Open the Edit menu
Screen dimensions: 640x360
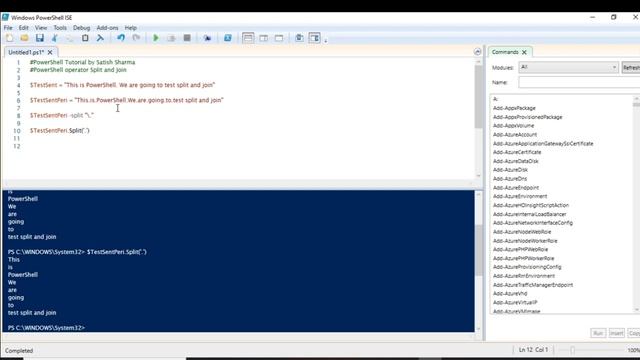coord(24,28)
